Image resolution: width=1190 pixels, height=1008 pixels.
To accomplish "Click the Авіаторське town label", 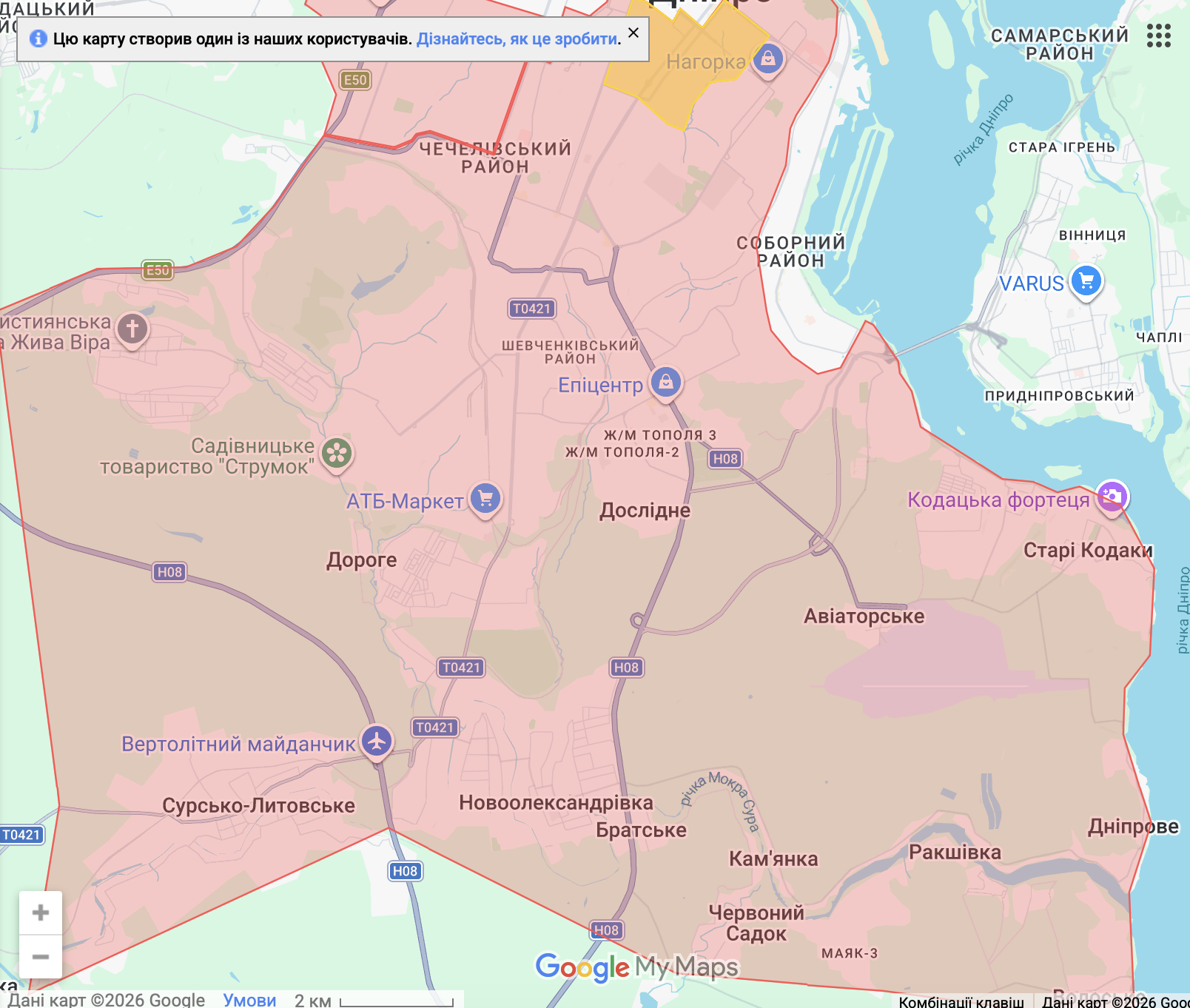I will click(864, 616).
